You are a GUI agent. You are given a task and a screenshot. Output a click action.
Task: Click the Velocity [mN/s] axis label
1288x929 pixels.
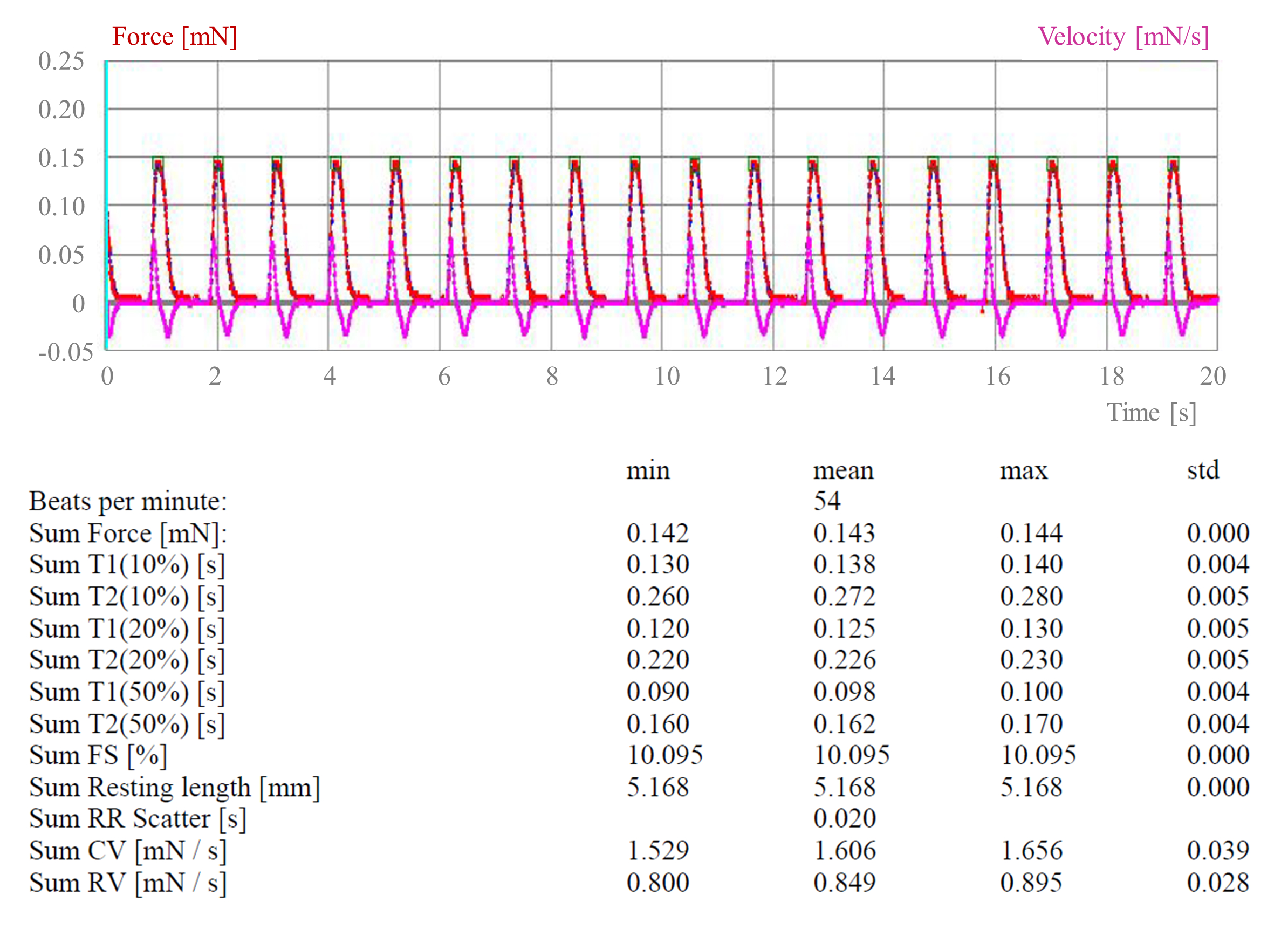tap(1123, 37)
